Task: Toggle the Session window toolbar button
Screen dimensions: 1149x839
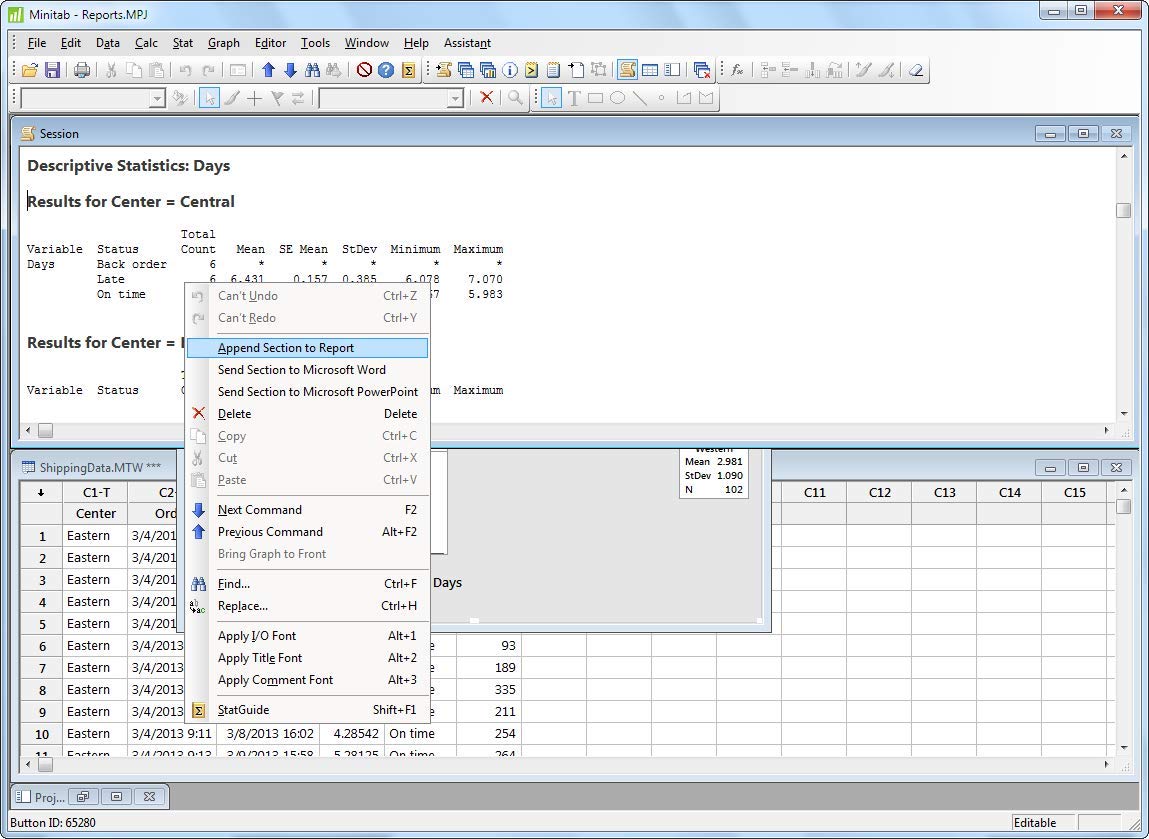Action: click(x=627, y=70)
